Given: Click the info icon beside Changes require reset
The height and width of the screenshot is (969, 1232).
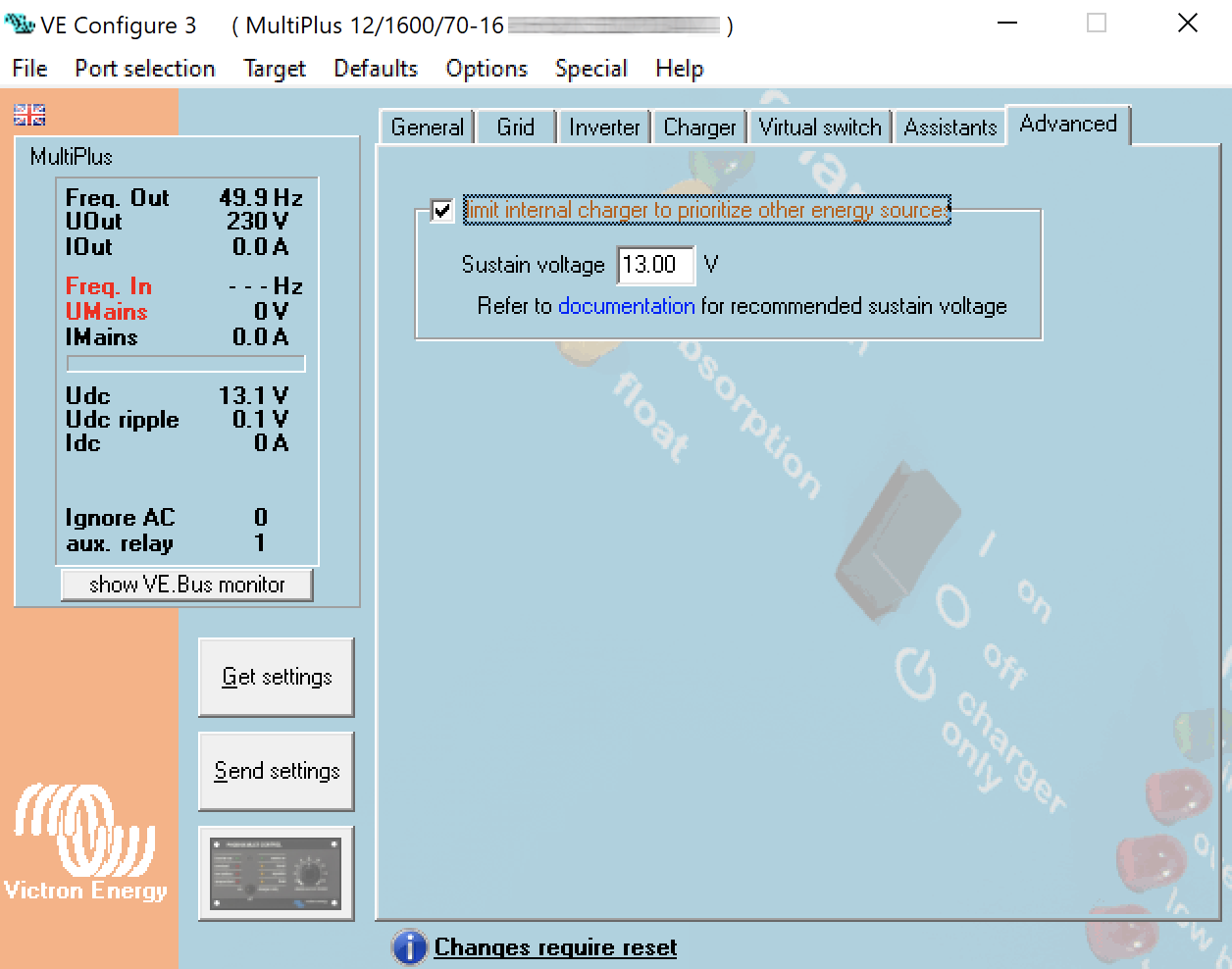Looking at the screenshot, I should coord(409,946).
